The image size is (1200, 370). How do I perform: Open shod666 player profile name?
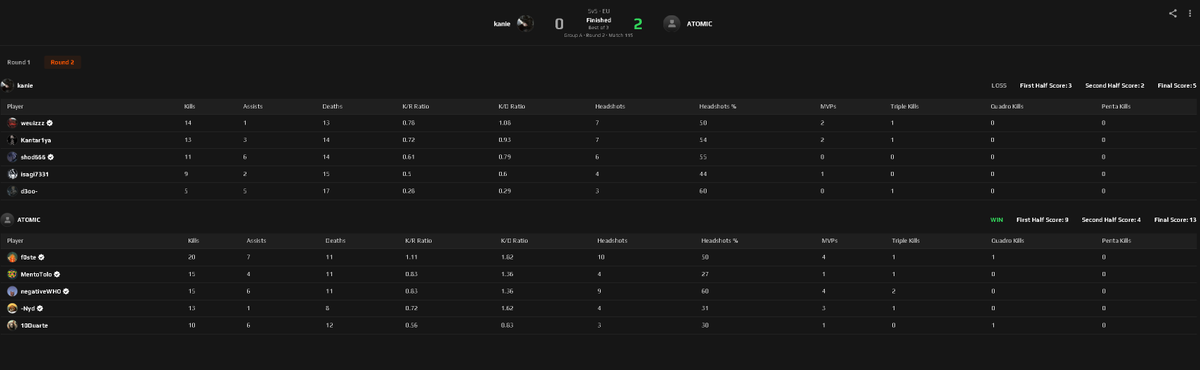(33, 157)
